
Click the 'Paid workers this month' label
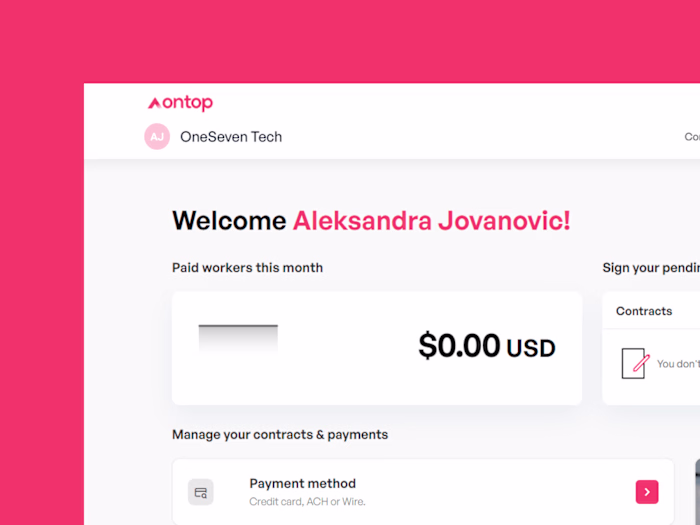[x=247, y=268]
